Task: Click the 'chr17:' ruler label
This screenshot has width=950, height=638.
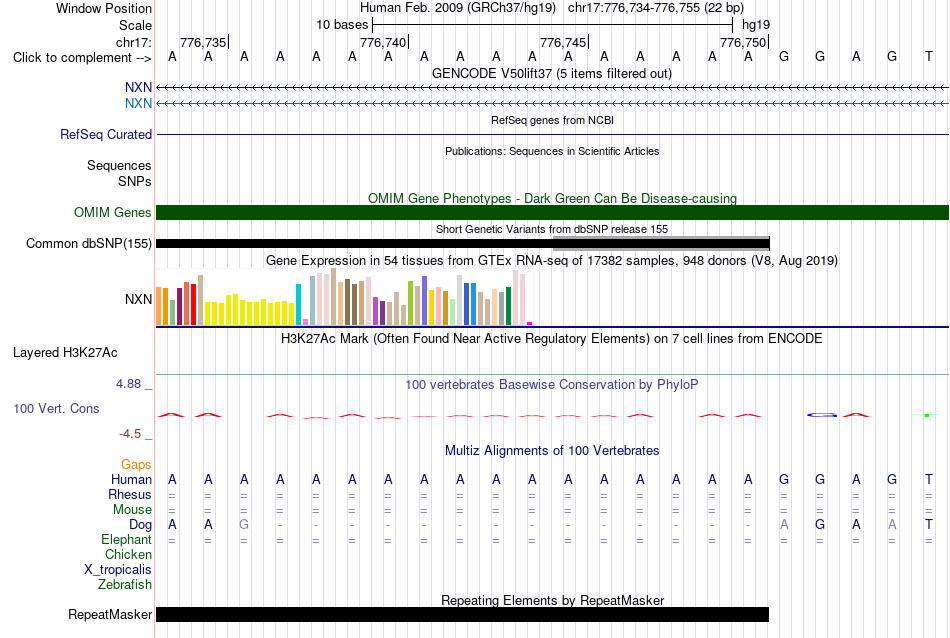Action: pyautogui.click(x=133, y=42)
